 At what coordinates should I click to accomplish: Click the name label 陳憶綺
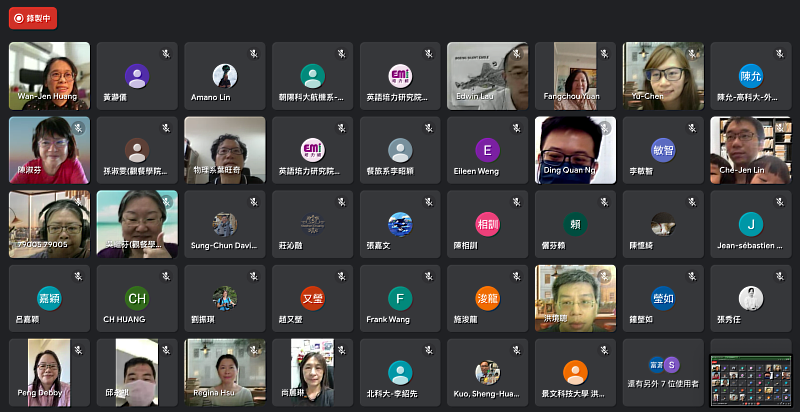click(x=641, y=245)
